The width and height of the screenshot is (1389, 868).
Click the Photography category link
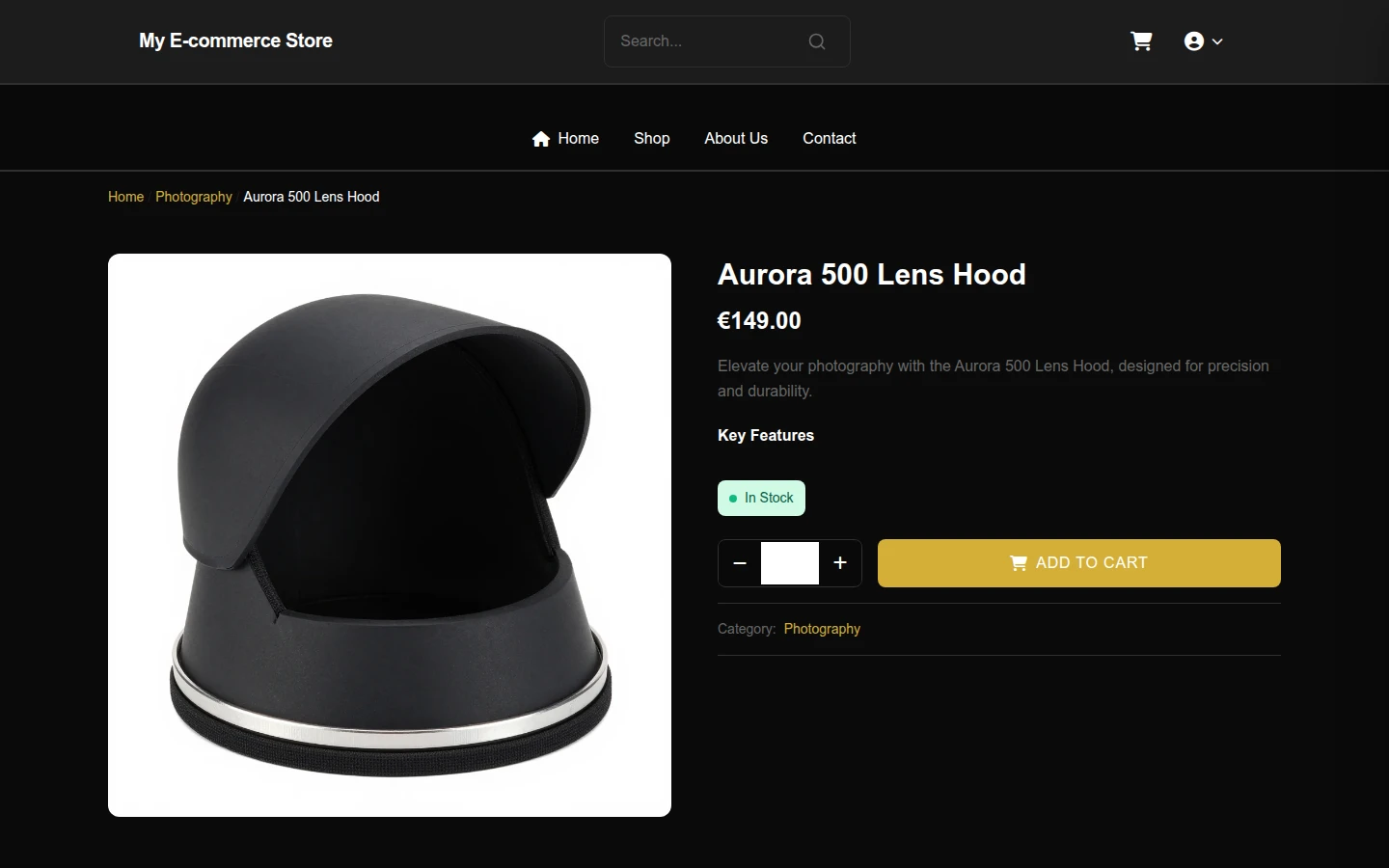(822, 629)
